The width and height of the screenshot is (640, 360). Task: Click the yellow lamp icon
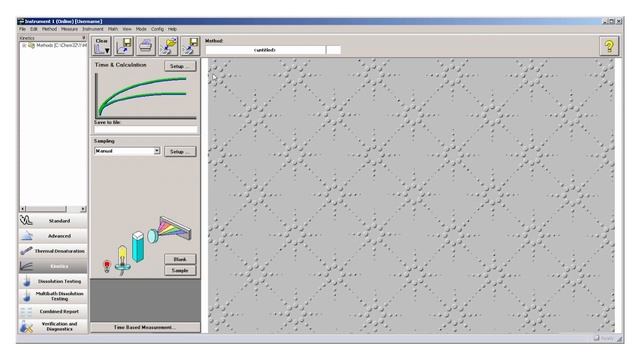click(122, 260)
